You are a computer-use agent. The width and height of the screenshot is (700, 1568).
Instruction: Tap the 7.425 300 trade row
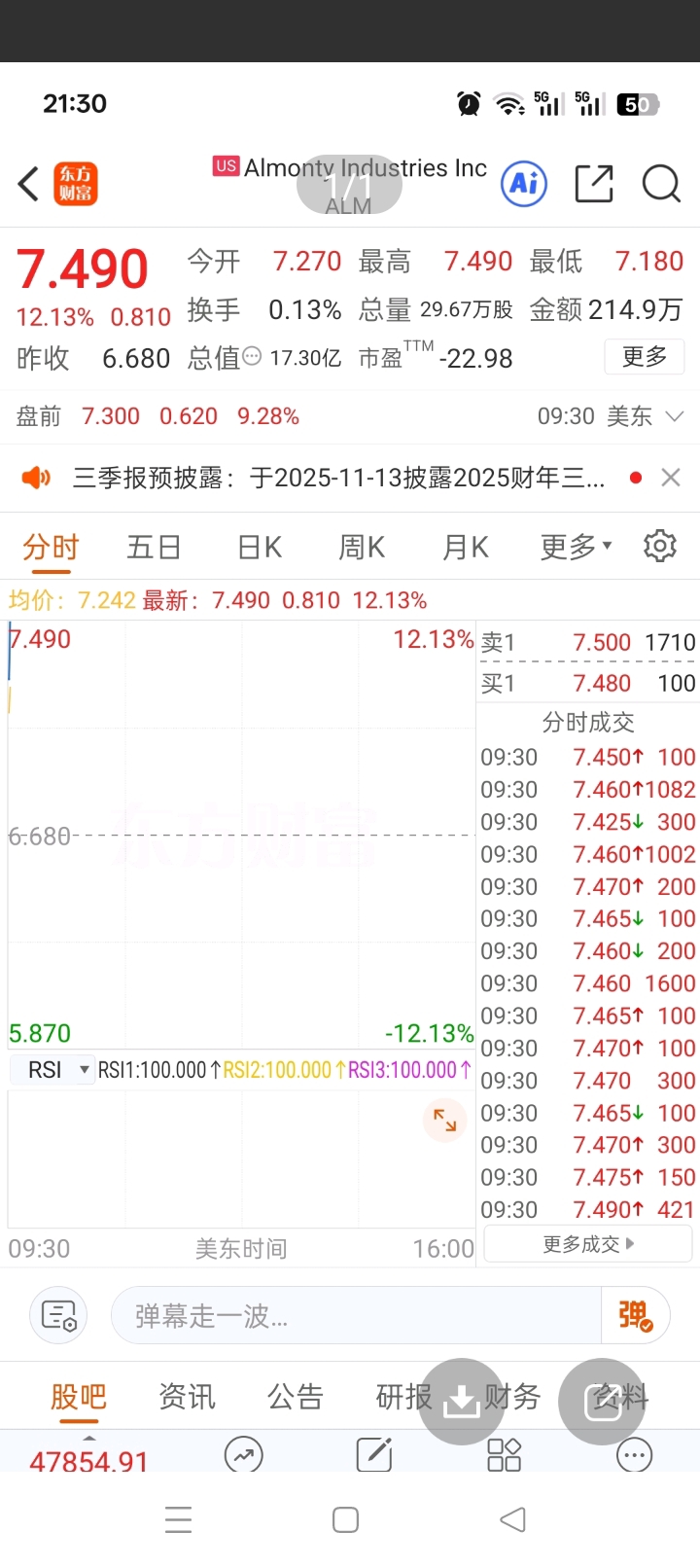588,821
